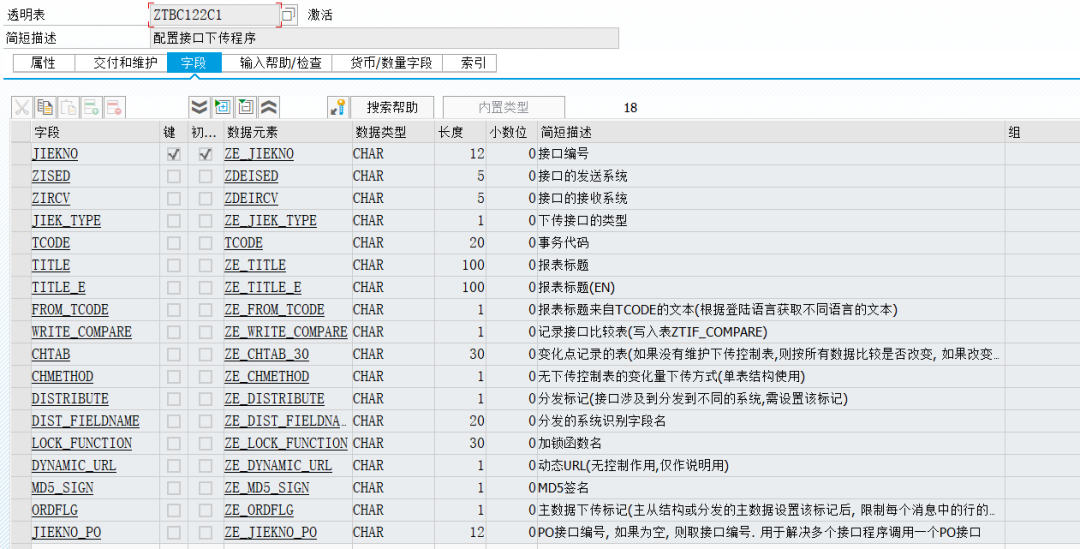Image resolution: width=1080 pixels, height=549 pixels.
Task: Open data element ZE_MD5_SIGN
Action: pos(267,488)
